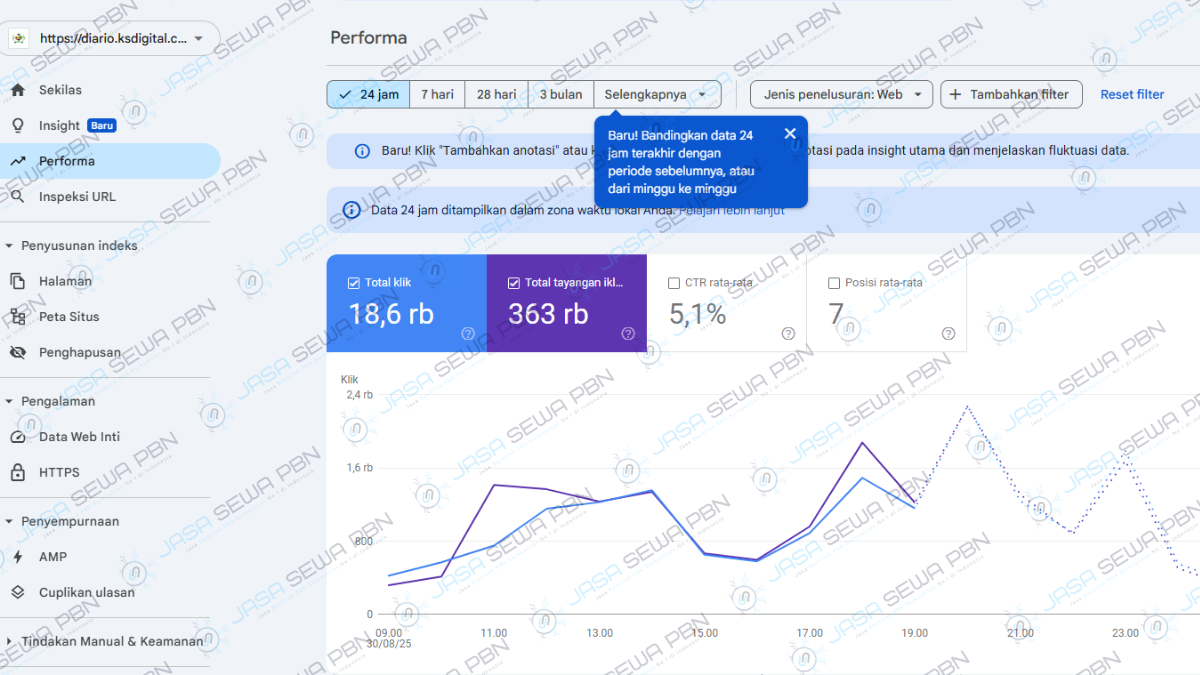Image resolution: width=1200 pixels, height=675 pixels.
Task: Click the Reset filter link
Action: [x=1132, y=95]
